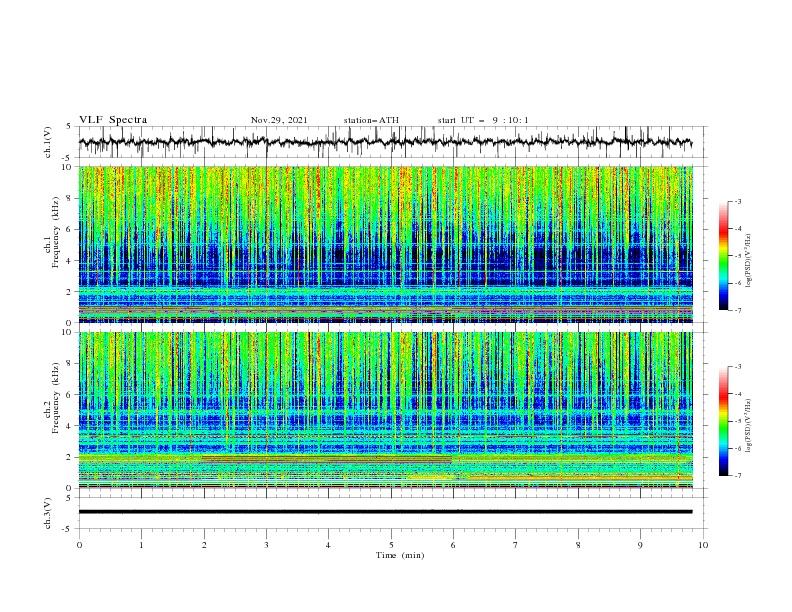Click the '6' kHz tick of ch.2 spectrogram

69,394
